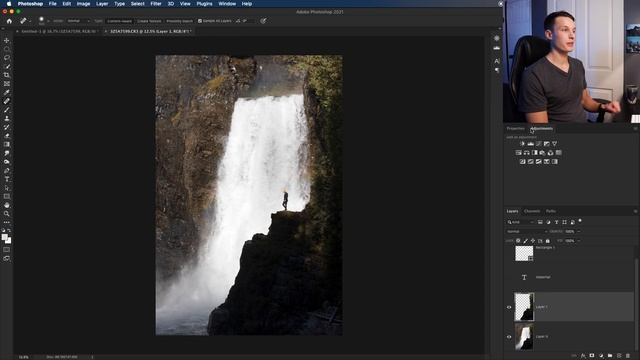Screen dimensions: 640x360
Task: Open the Filter menu
Action: coord(156,4)
